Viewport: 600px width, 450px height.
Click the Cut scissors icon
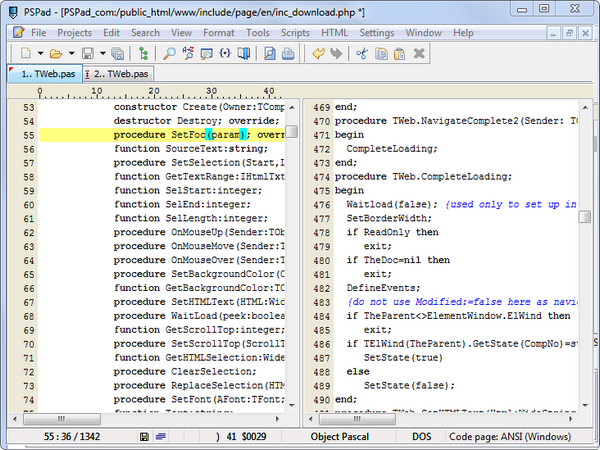point(361,53)
